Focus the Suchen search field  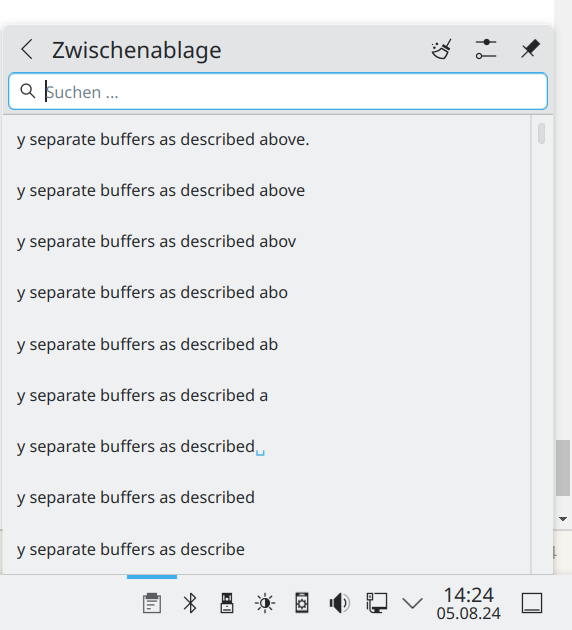278,91
